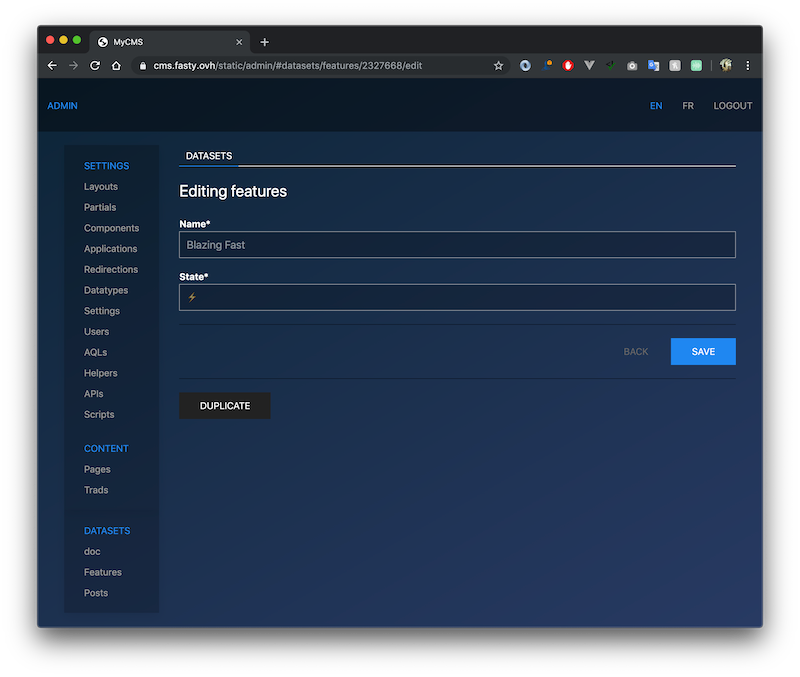This screenshot has width=800, height=677.
Task: Open the Google Translate extension icon
Action: [x=653, y=66]
